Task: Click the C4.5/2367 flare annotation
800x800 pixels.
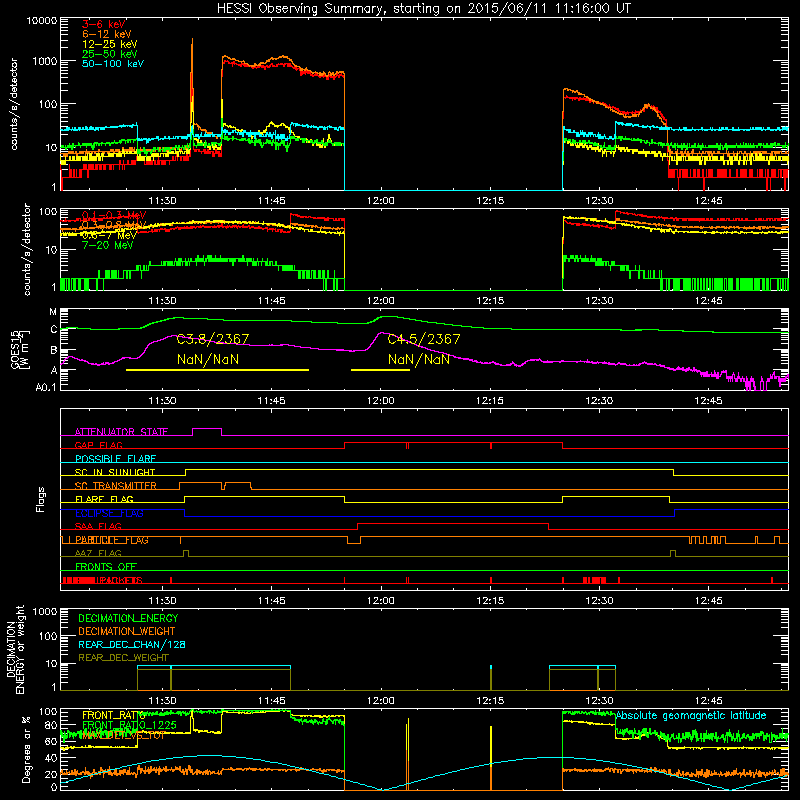Action: [x=424, y=339]
